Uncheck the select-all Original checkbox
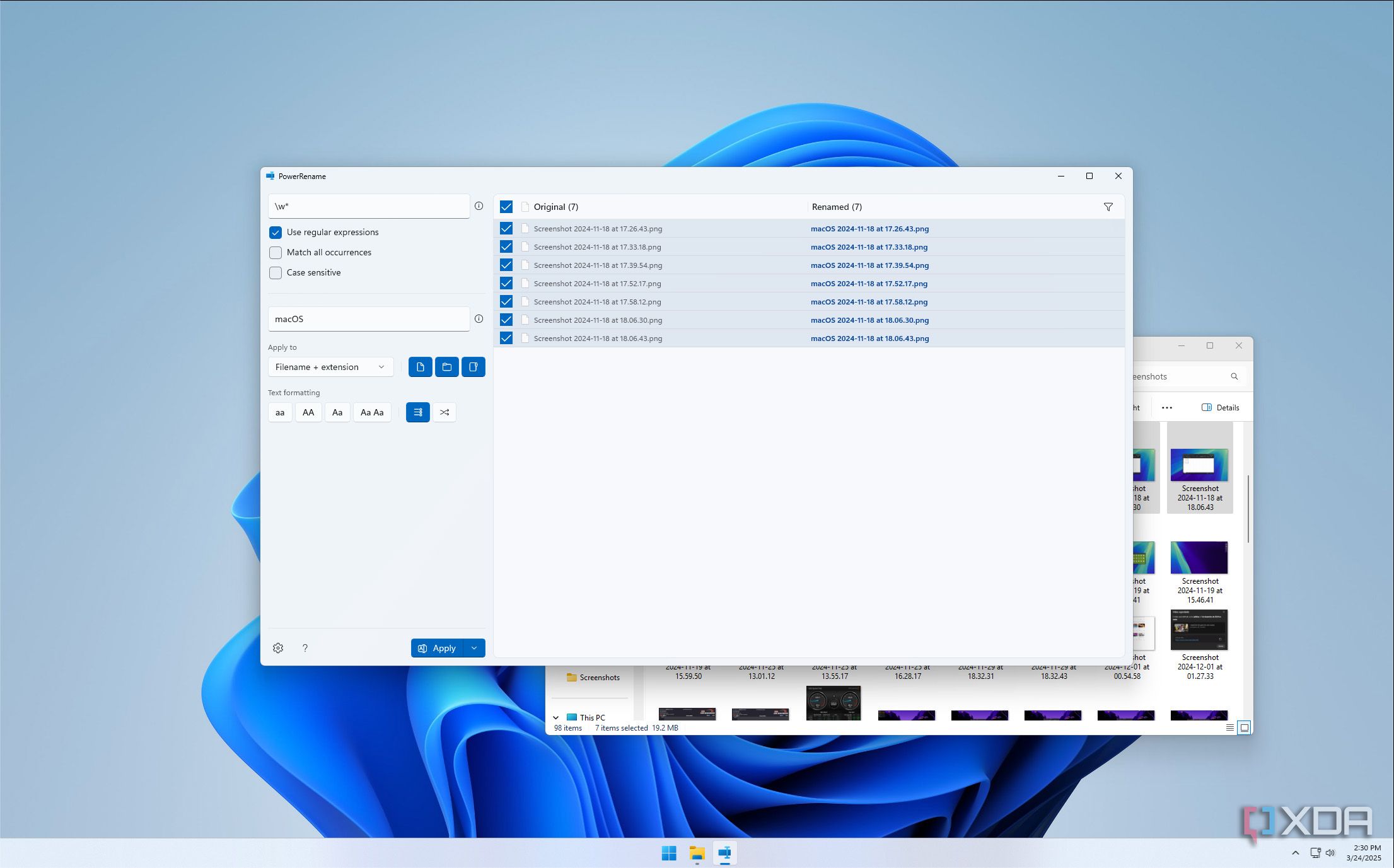Viewport: 1394px width, 868px height. coord(506,207)
